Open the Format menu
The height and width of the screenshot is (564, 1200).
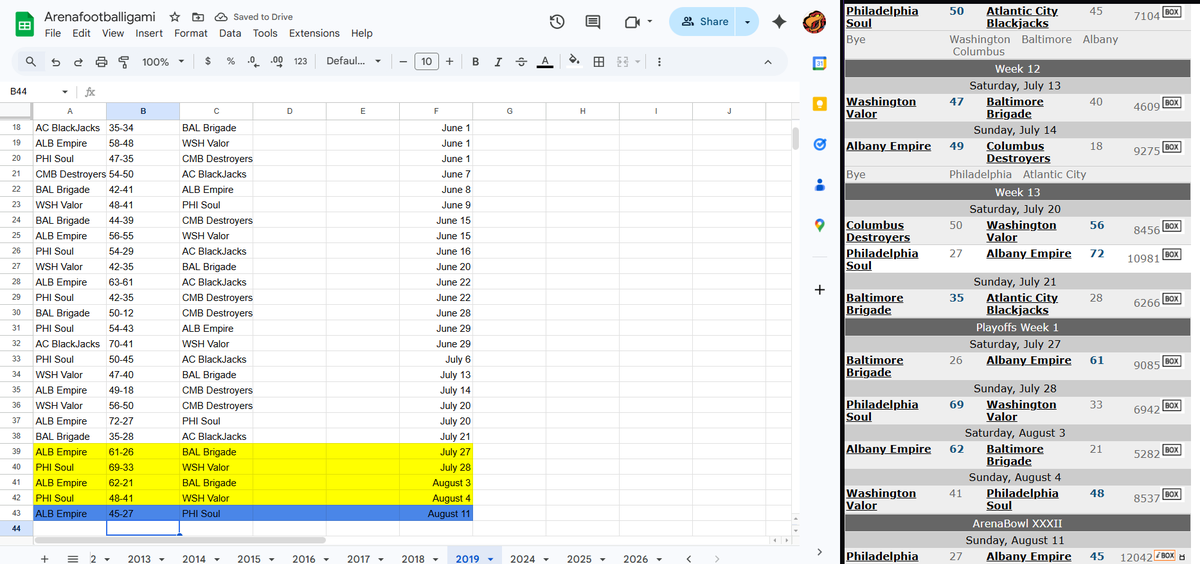point(191,33)
